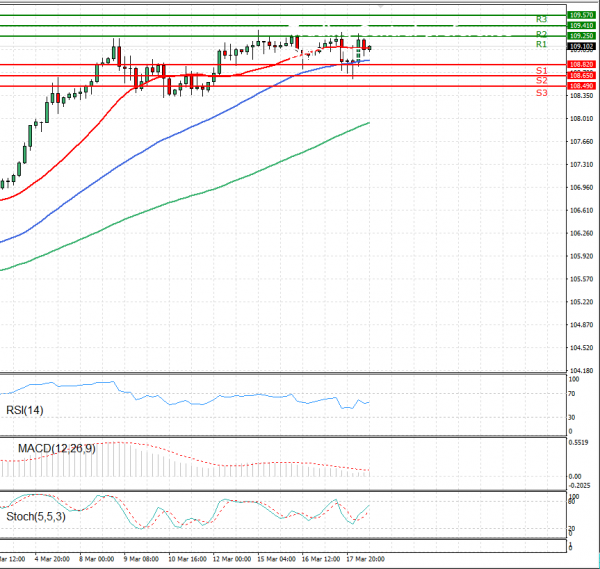The height and width of the screenshot is (569, 600).
Task: Click the 104.180 price axis value
Action: coord(582,371)
